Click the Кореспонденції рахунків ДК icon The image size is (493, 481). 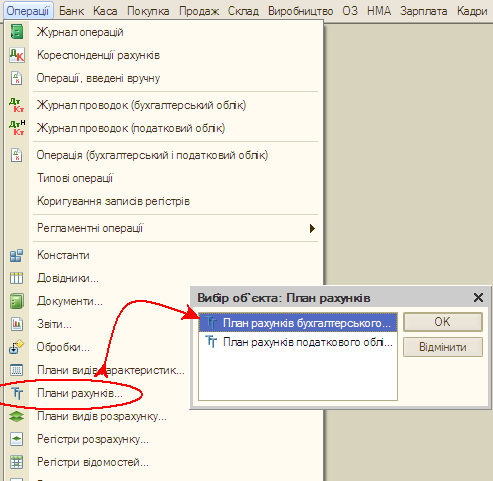point(16,55)
